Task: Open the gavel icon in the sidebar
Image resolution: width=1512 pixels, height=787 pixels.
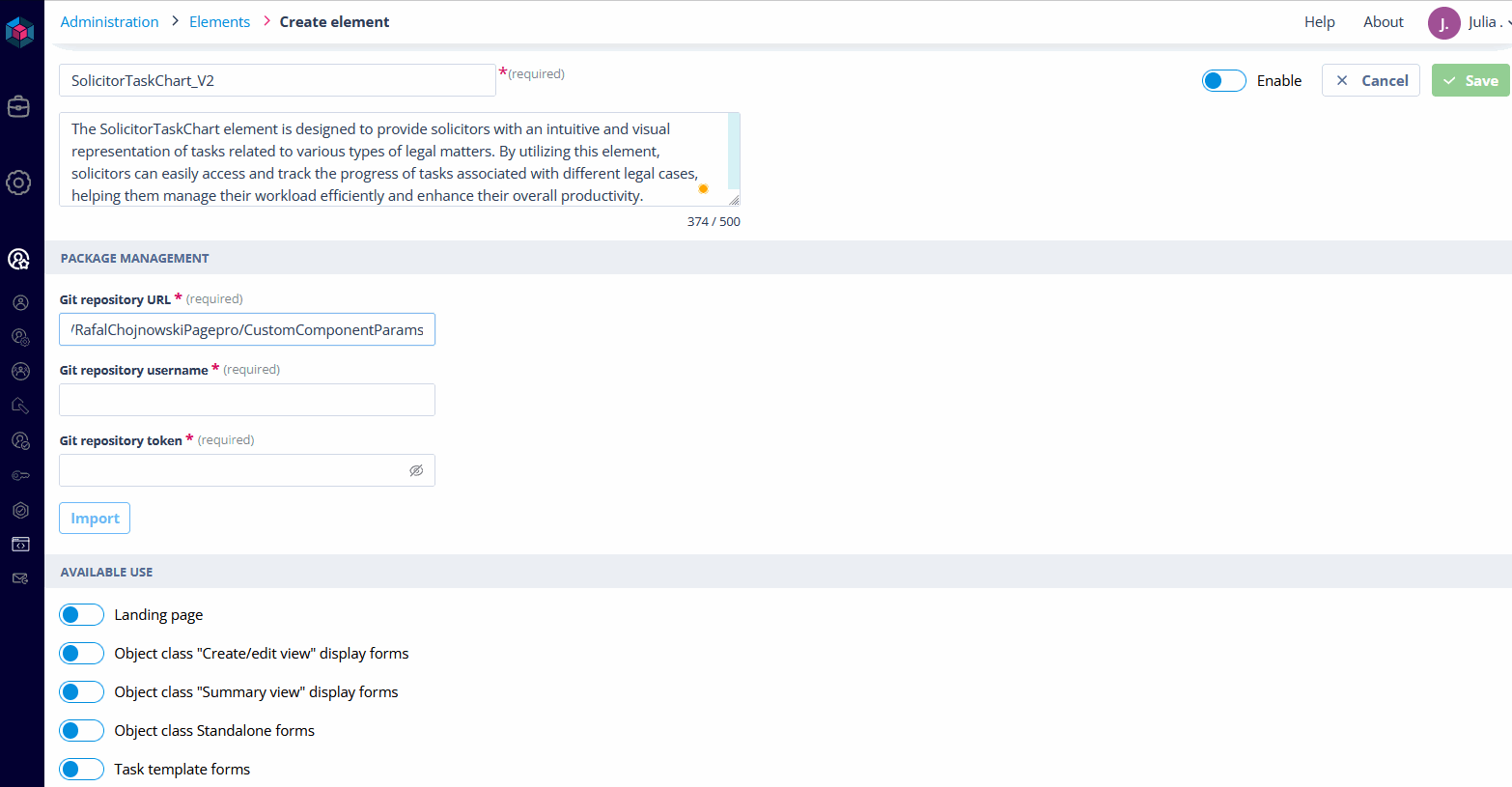Action: [x=20, y=406]
